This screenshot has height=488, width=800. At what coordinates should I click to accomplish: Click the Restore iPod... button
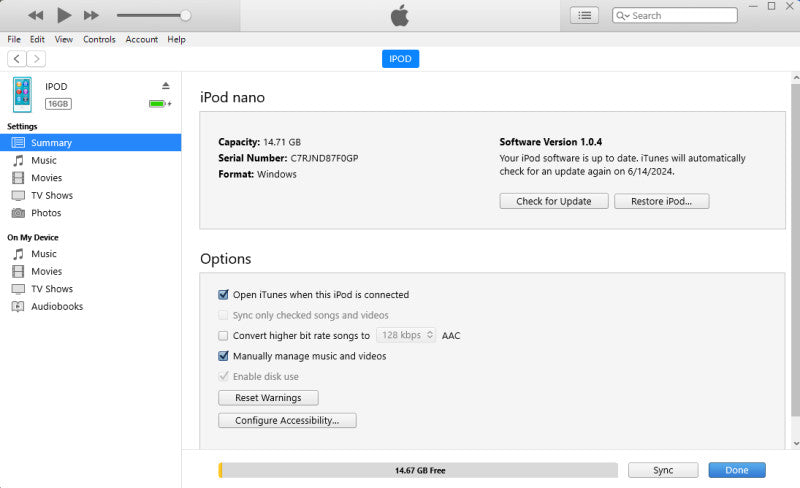pyautogui.click(x=661, y=201)
